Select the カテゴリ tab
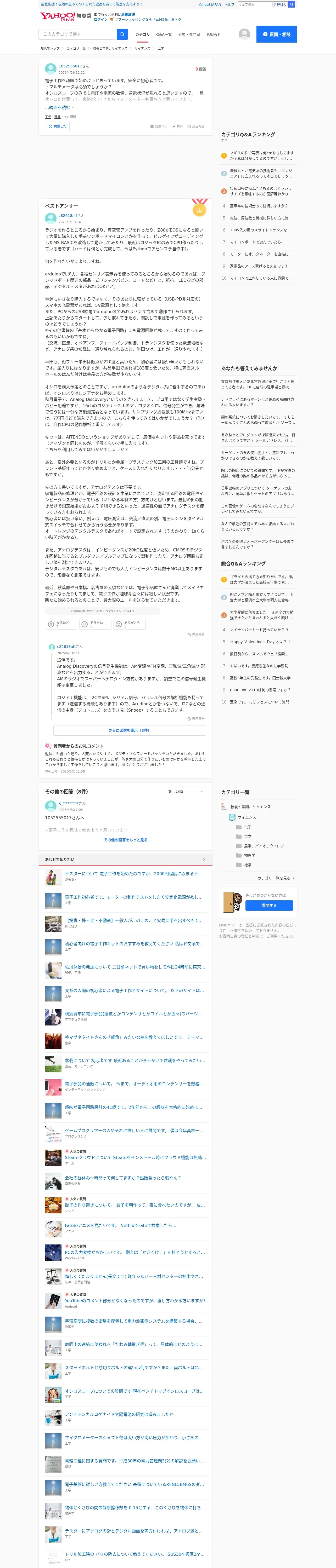The image size is (336, 1568). (142, 35)
